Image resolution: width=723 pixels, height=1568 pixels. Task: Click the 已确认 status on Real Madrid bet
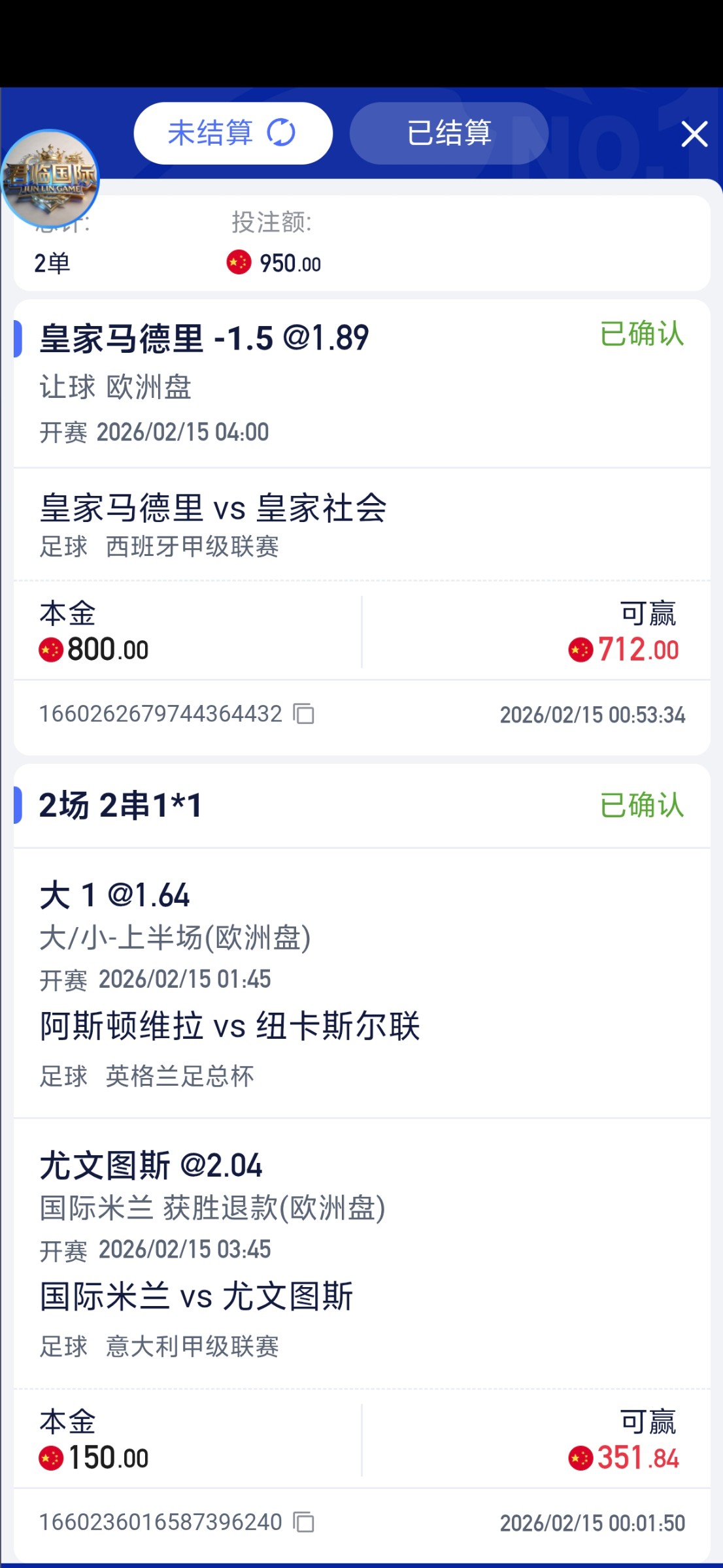pos(641,335)
